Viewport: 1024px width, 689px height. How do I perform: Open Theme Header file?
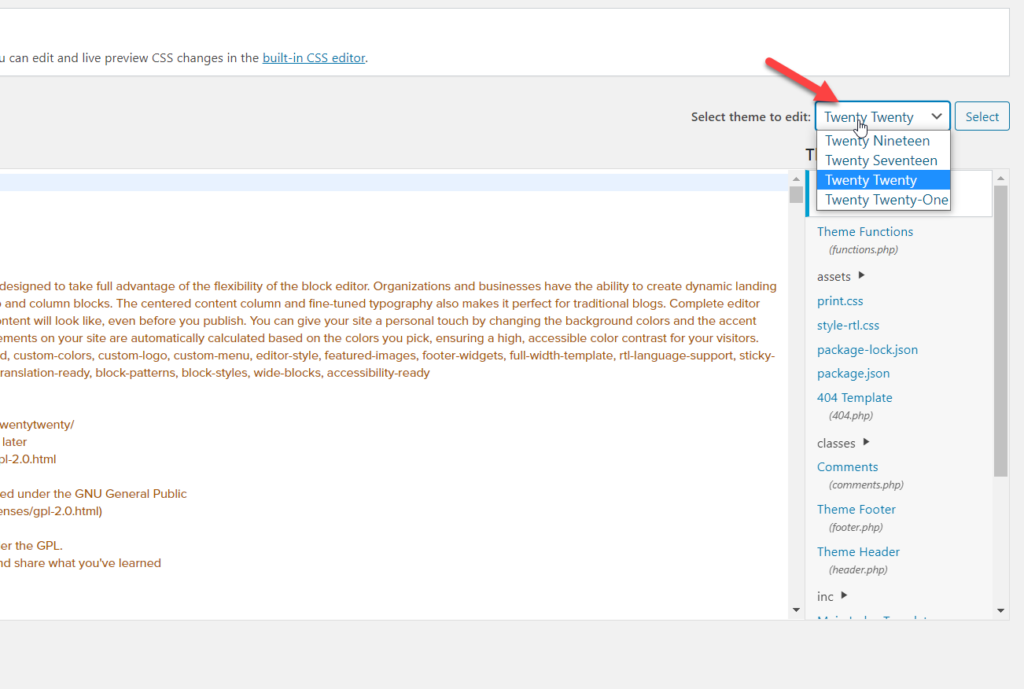coord(858,551)
